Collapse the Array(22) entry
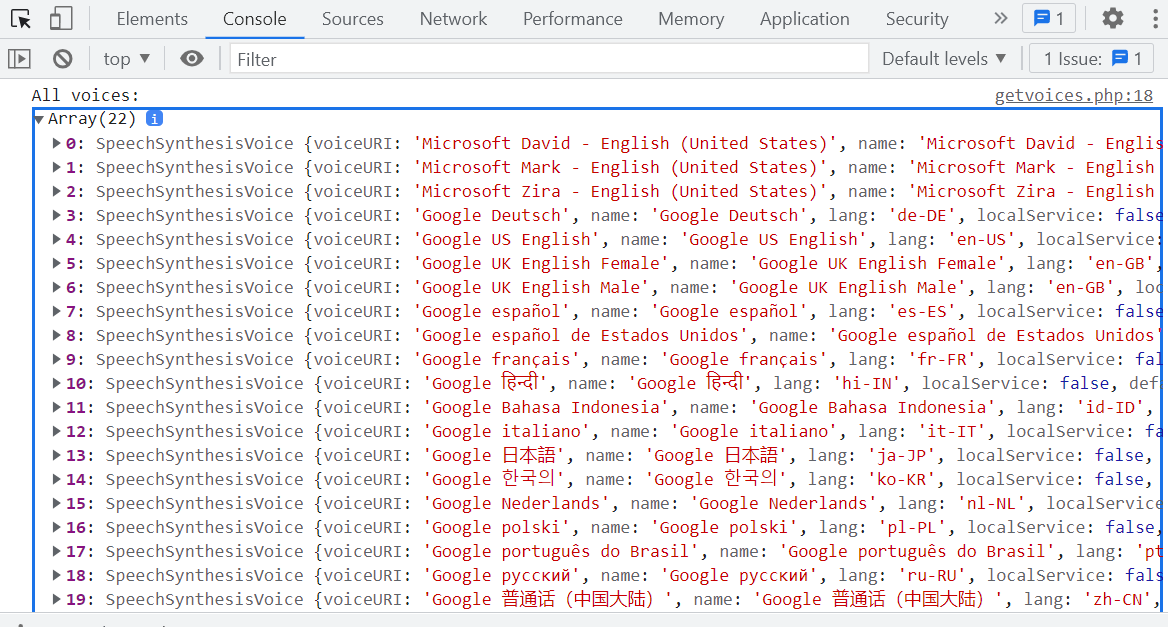 coord(39,119)
